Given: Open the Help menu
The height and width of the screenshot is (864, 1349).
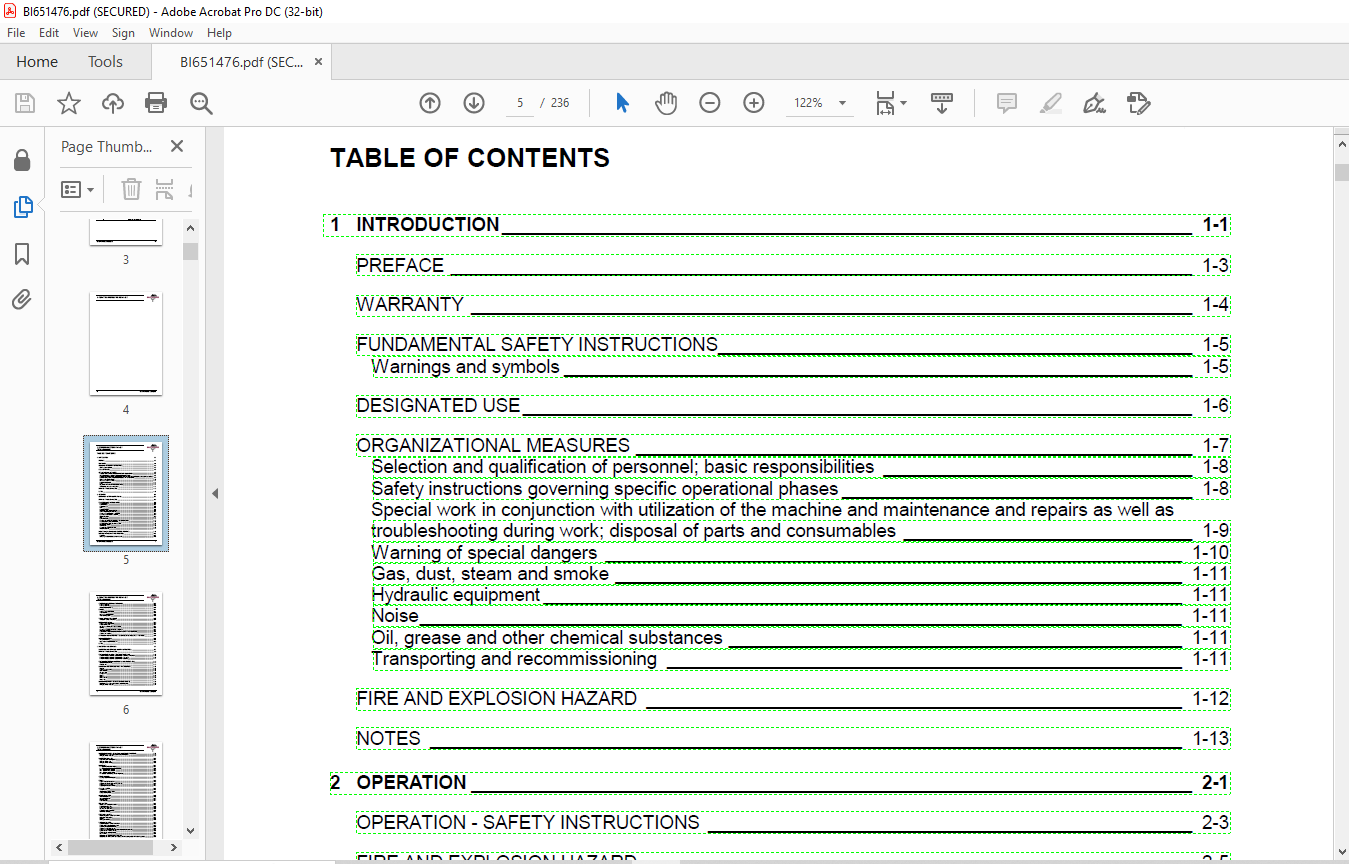Looking at the screenshot, I should coord(219,33).
